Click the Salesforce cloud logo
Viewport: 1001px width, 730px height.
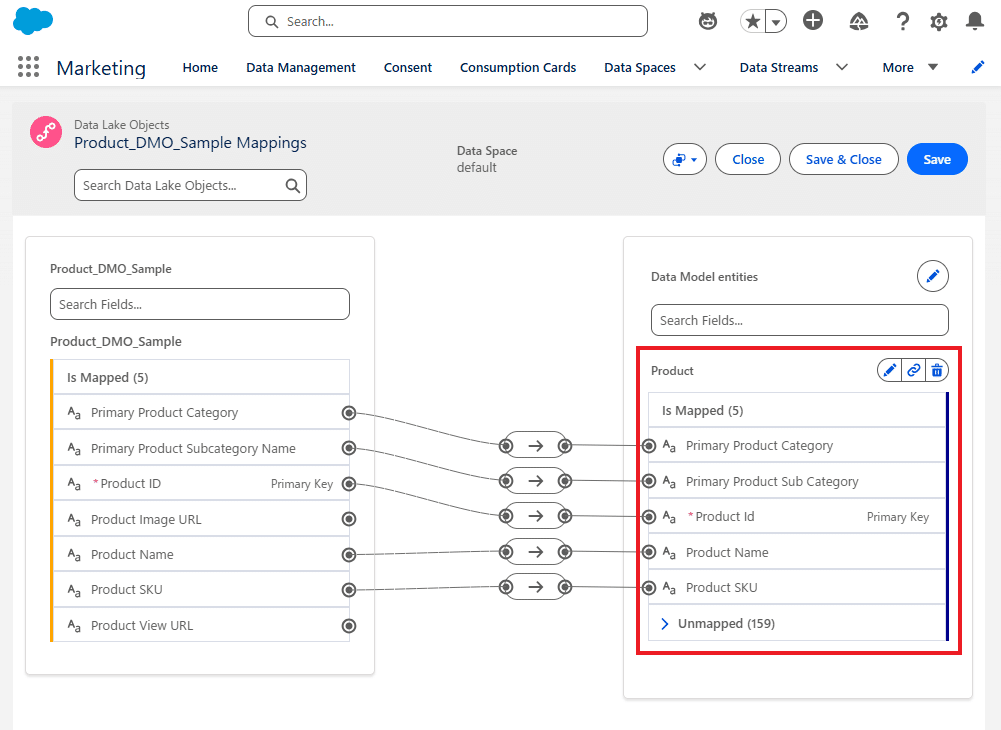point(33,21)
